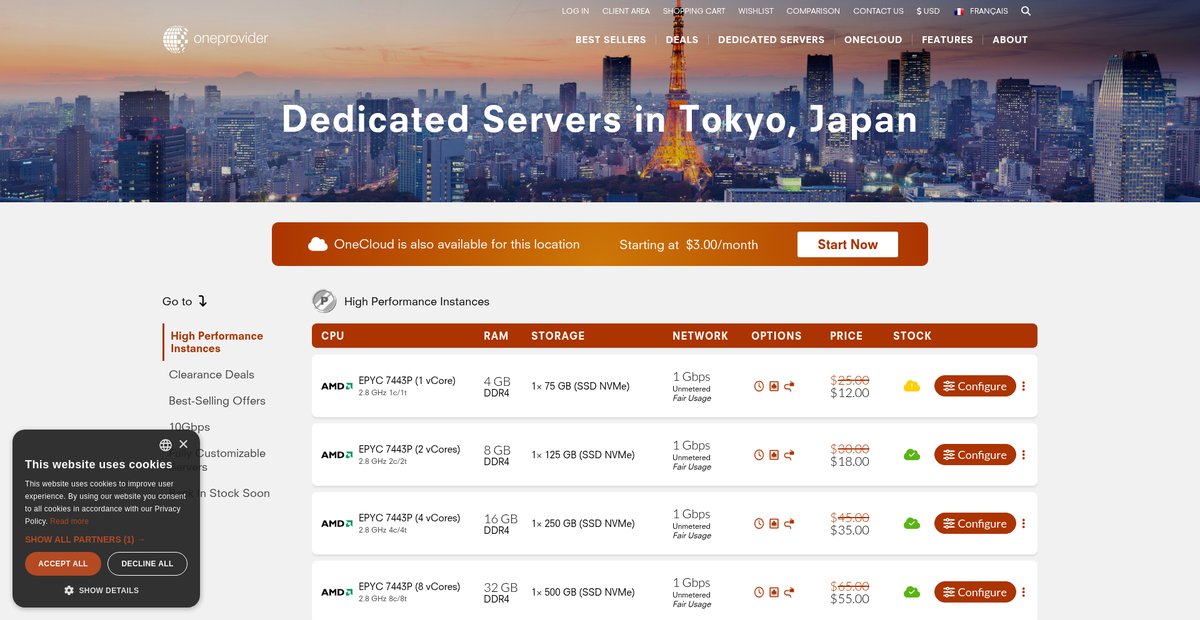1200x620 pixels.
Task: Open more options for EPYC 8 vCores row
Action: point(1023,592)
